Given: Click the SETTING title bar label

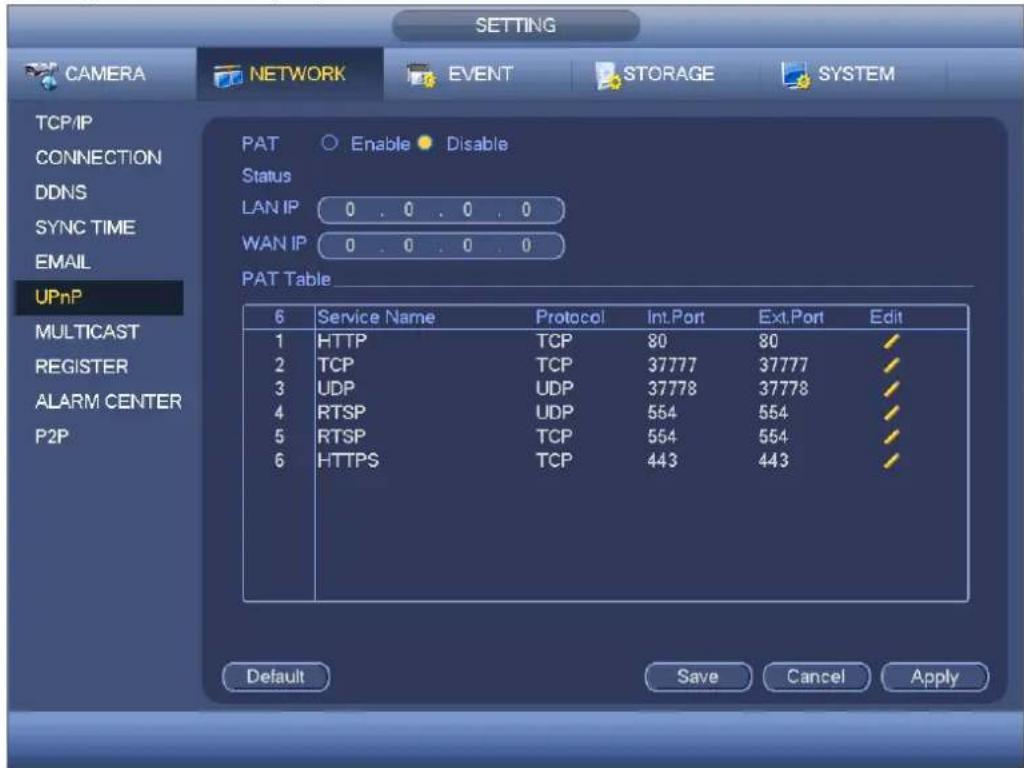Looking at the screenshot, I should [x=516, y=25].
